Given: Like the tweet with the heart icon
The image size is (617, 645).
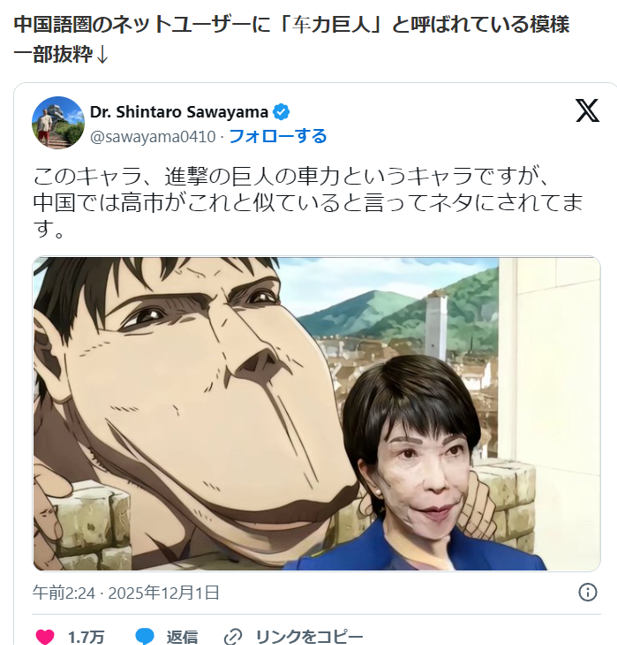Looking at the screenshot, I should pos(45,637).
